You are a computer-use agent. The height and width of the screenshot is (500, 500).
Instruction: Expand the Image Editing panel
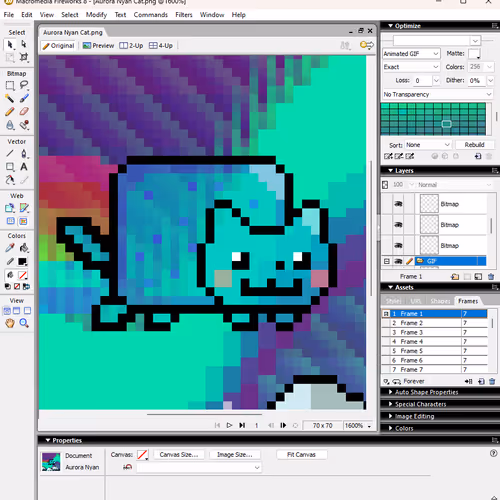[391, 416]
